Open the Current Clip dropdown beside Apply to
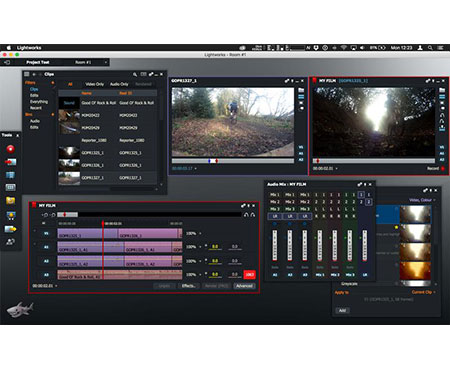This screenshot has height=370, width=450. (x=424, y=292)
